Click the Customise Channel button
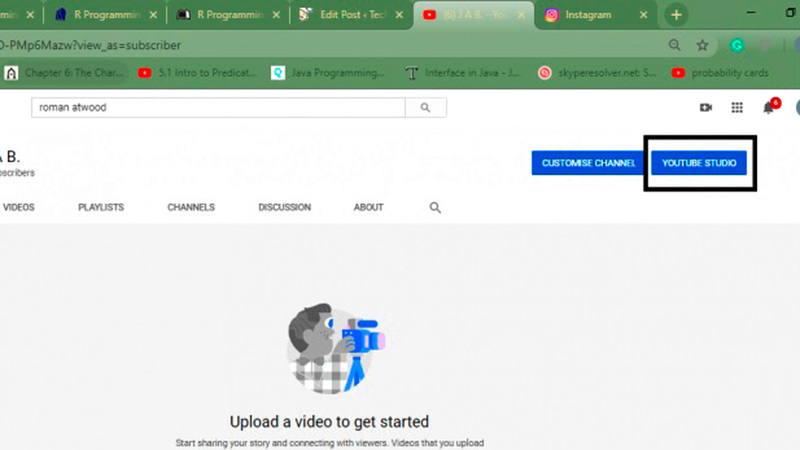Image resolution: width=800 pixels, height=450 pixels. (x=583, y=163)
